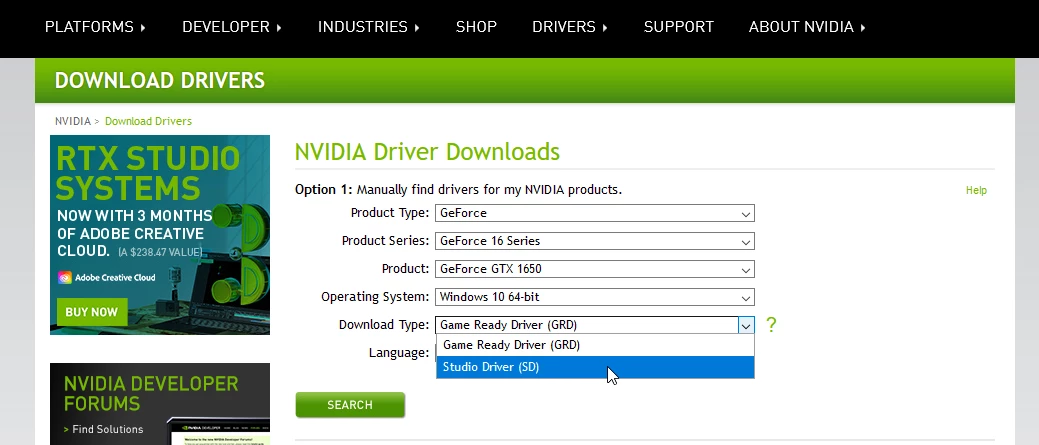Image resolution: width=1039 pixels, height=445 pixels.
Task: Open the Drivers navigation menu
Action: pyautogui.click(x=570, y=27)
